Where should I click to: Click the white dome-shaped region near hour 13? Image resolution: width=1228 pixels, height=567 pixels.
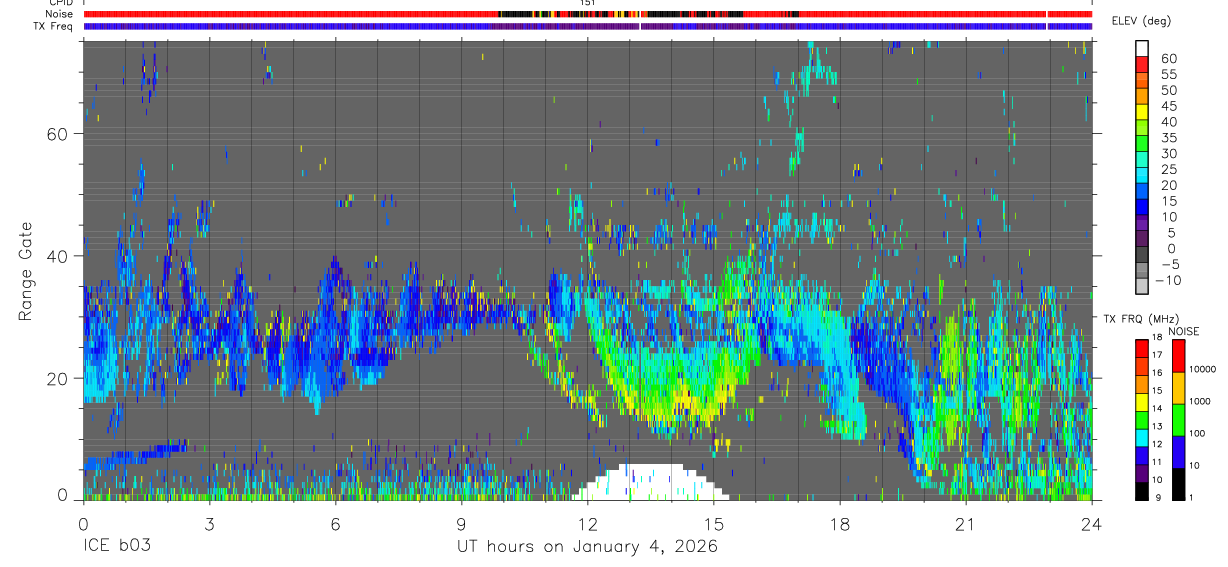tap(651, 482)
